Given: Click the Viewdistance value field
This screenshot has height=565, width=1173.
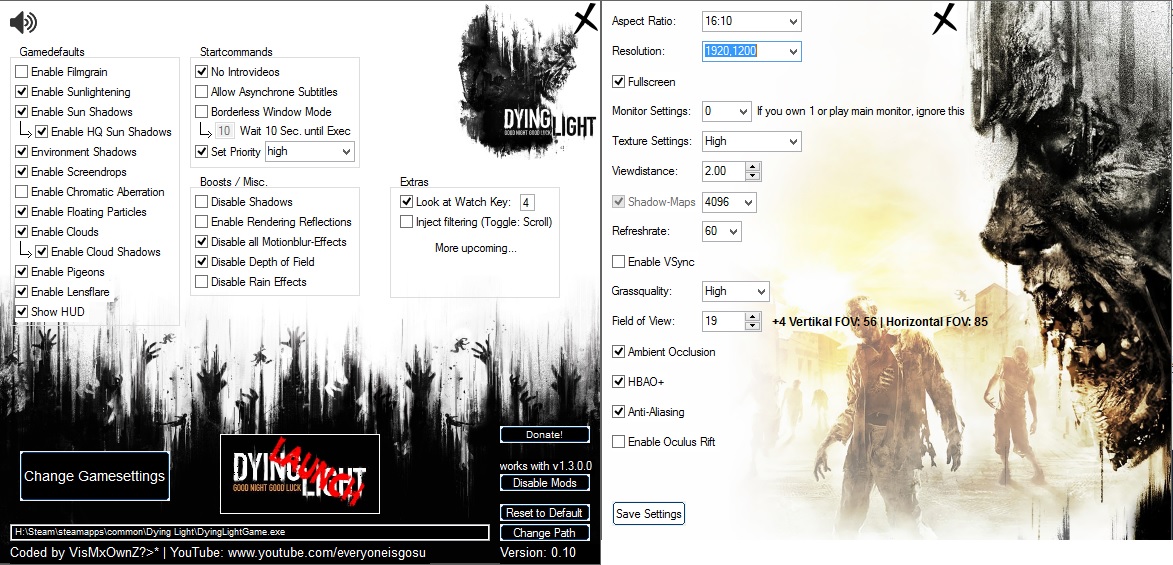Looking at the screenshot, I should 723,171.
